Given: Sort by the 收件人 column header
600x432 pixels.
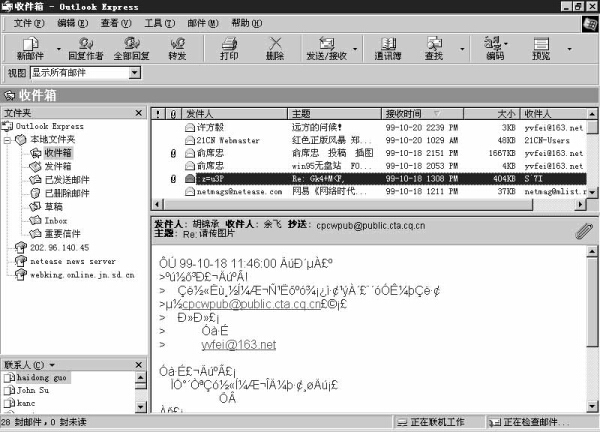Looking at the screenshot, I should tap(553, 114).
